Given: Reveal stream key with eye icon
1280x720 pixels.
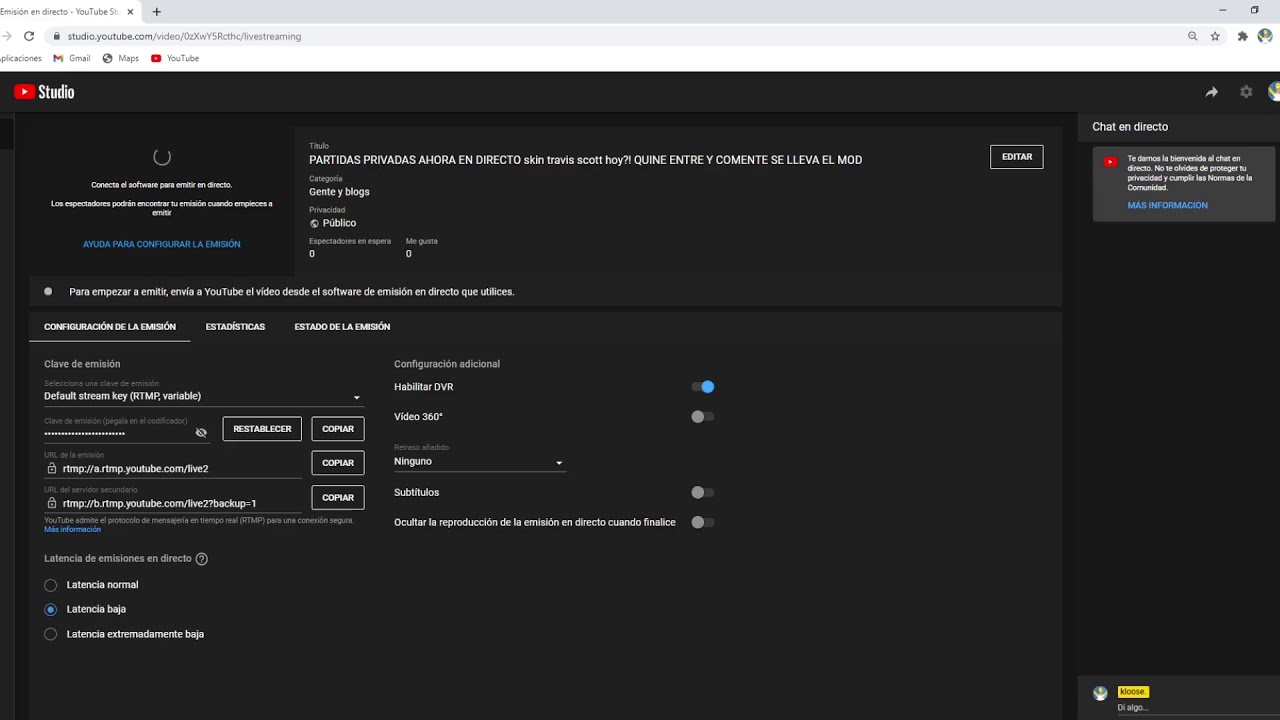Looking at the screenshot, I should pos(201,433).
